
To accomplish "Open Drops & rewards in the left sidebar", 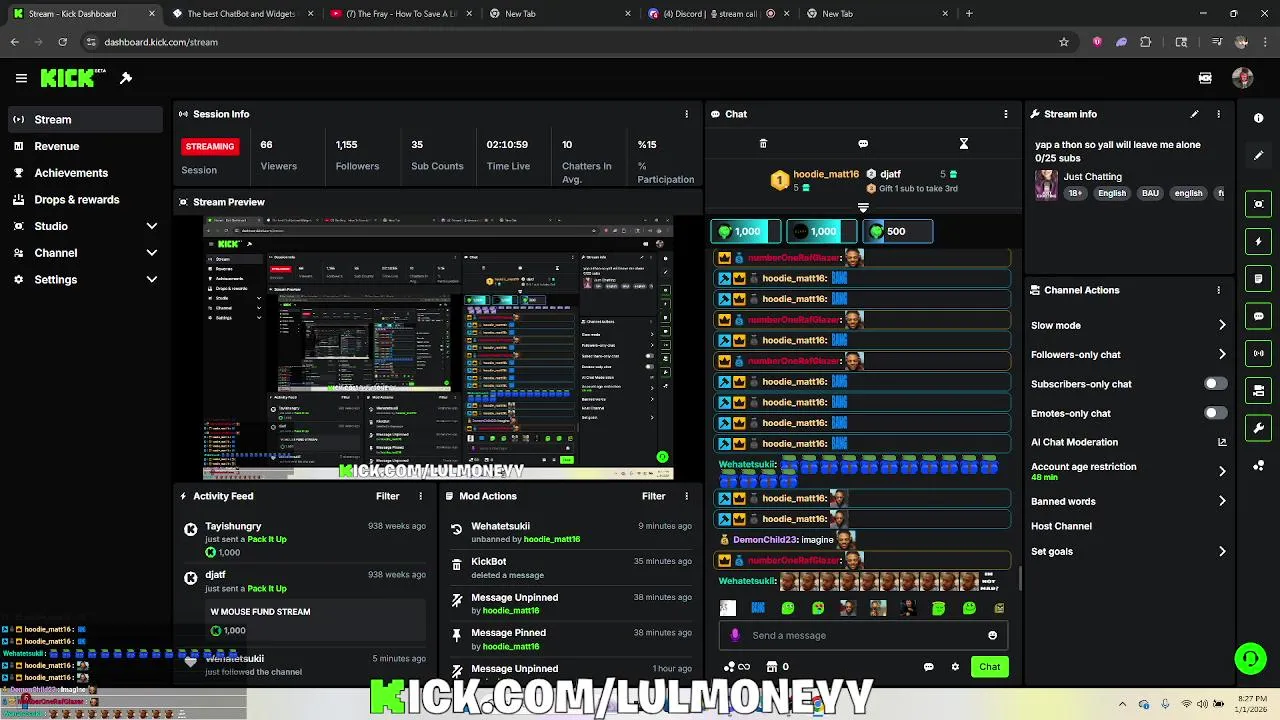I will pyautogui.click(x=85, y=199).
